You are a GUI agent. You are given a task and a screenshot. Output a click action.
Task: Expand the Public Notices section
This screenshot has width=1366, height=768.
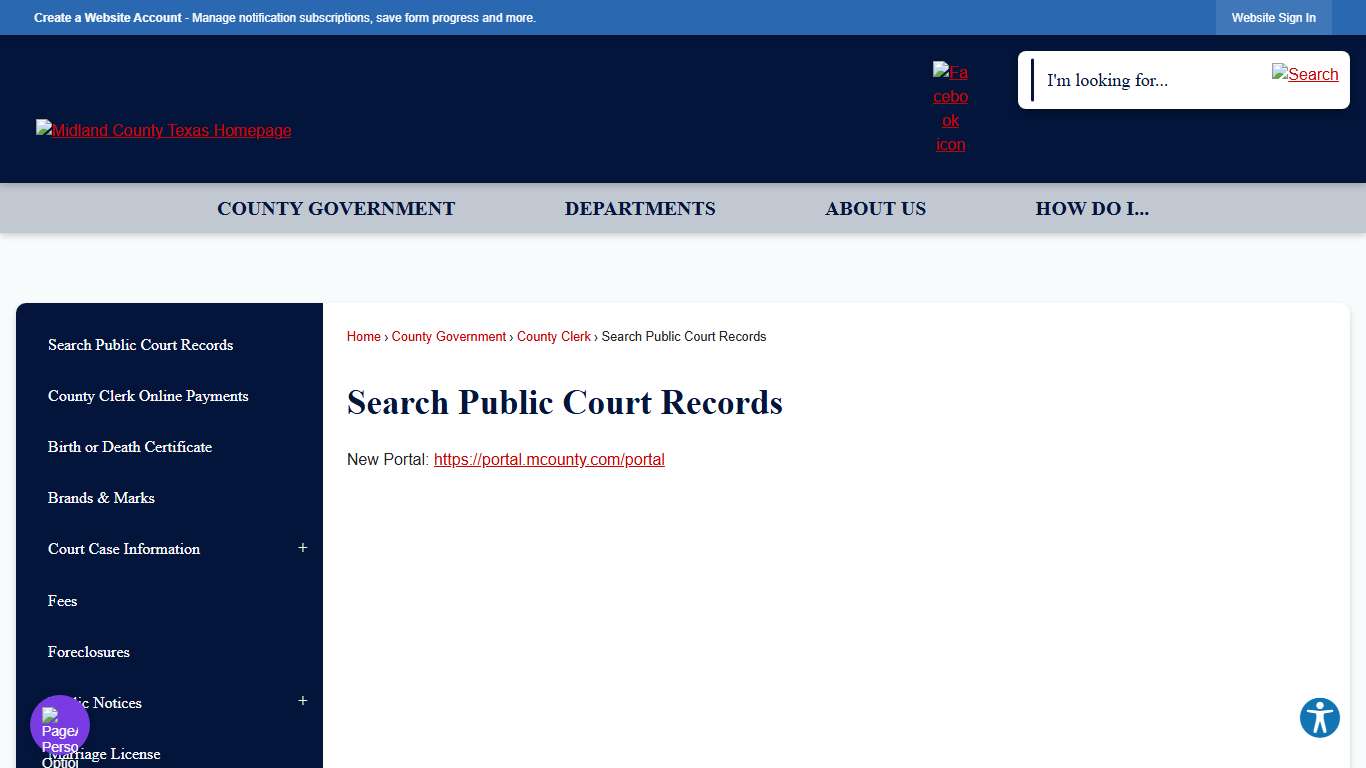pyautogui.click(x=302, y=700)
